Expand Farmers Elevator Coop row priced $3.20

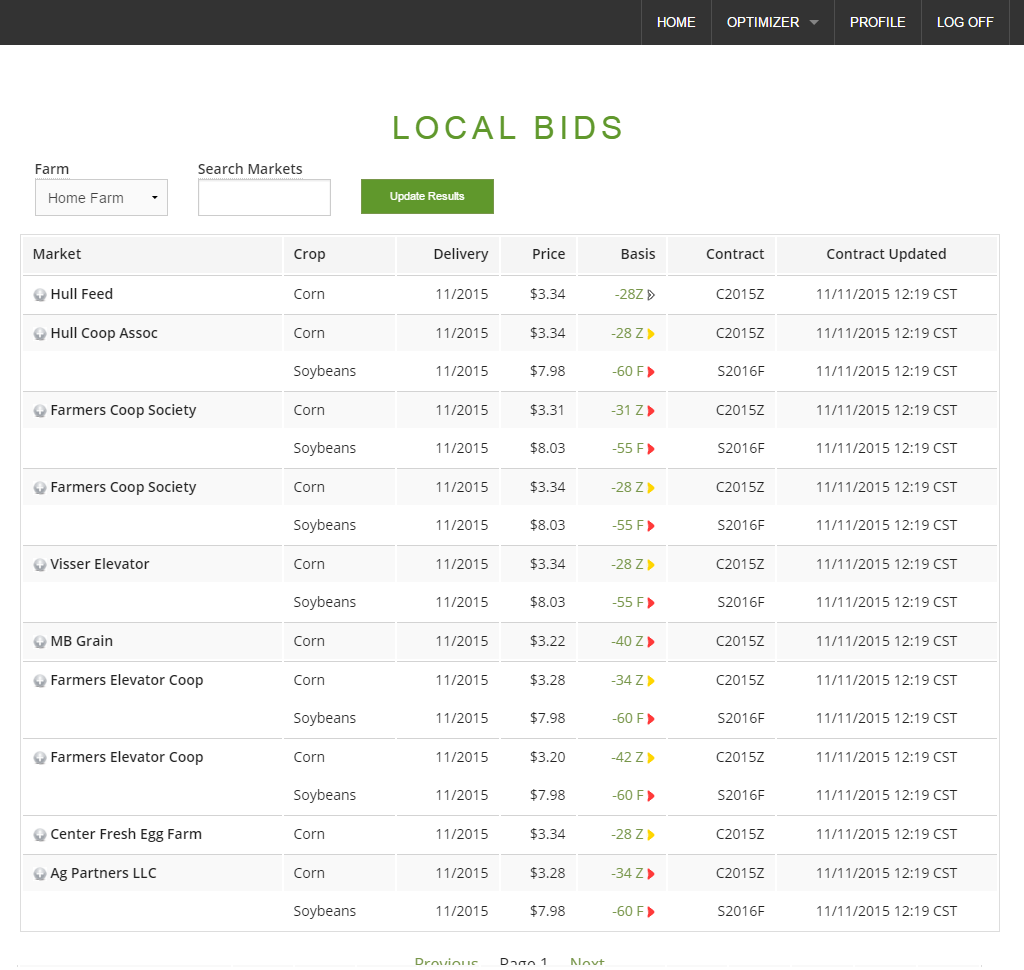40,758
